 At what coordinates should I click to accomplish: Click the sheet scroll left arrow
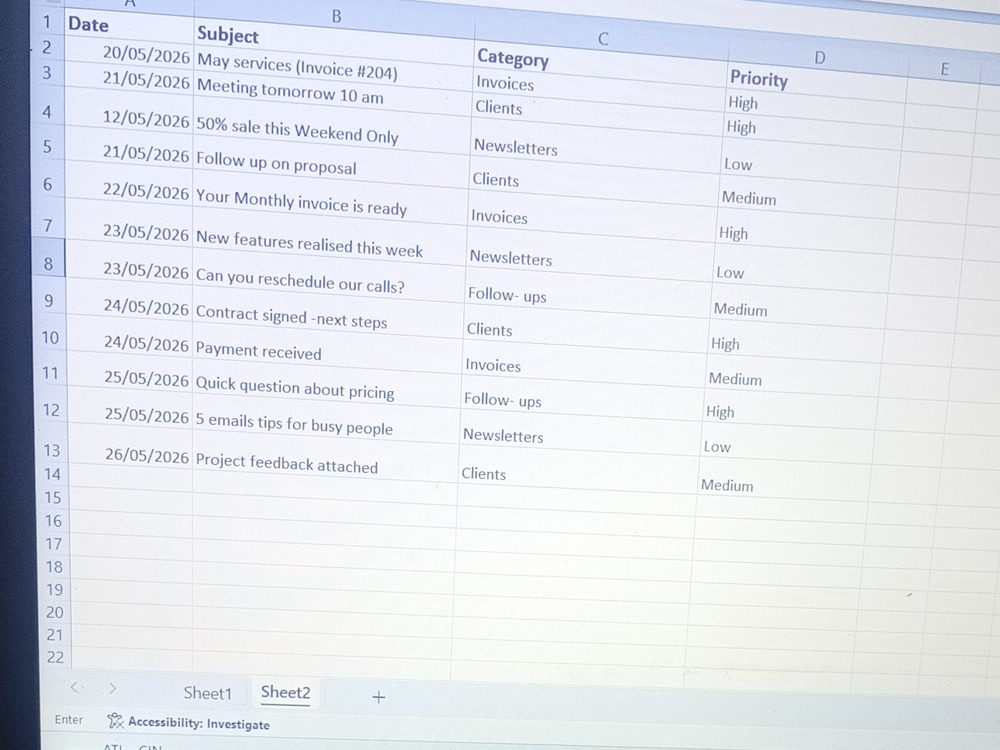coord(75,687)
